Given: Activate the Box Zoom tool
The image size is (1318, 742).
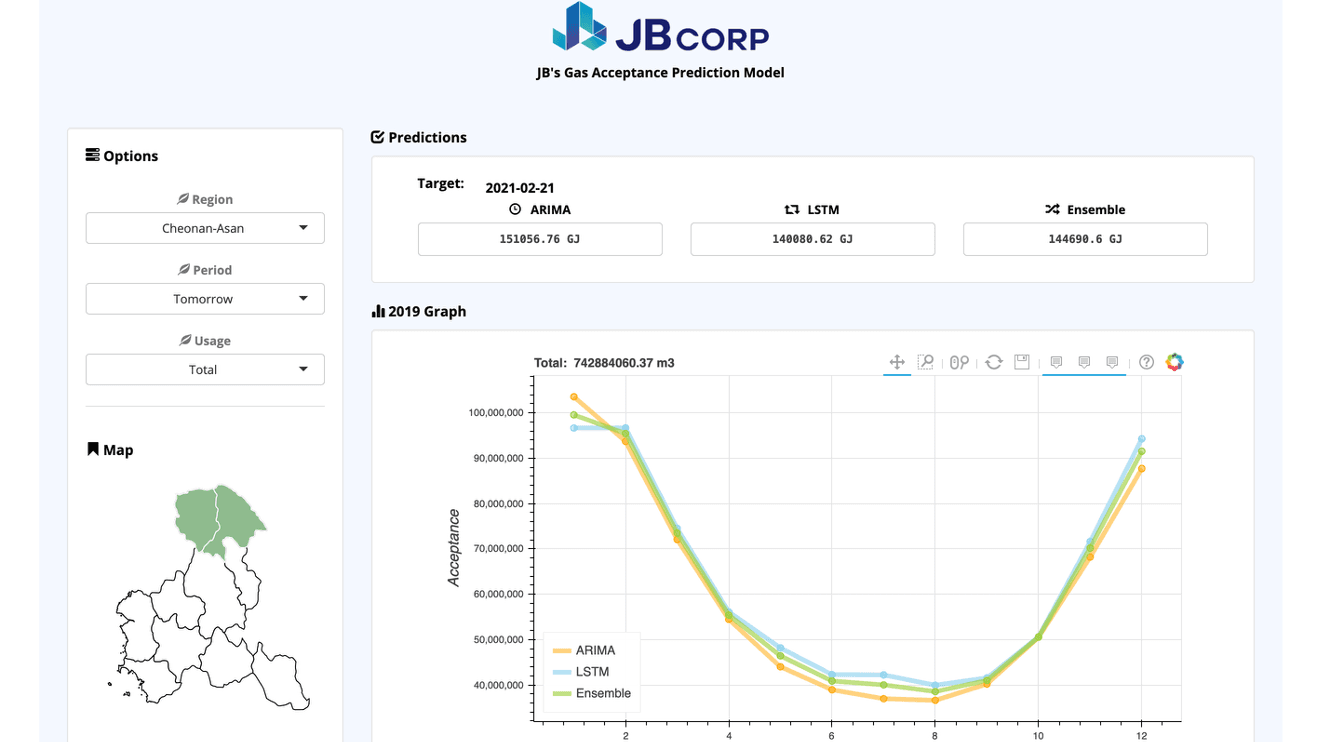Looking at the screenshot, I should coord(926,362).
